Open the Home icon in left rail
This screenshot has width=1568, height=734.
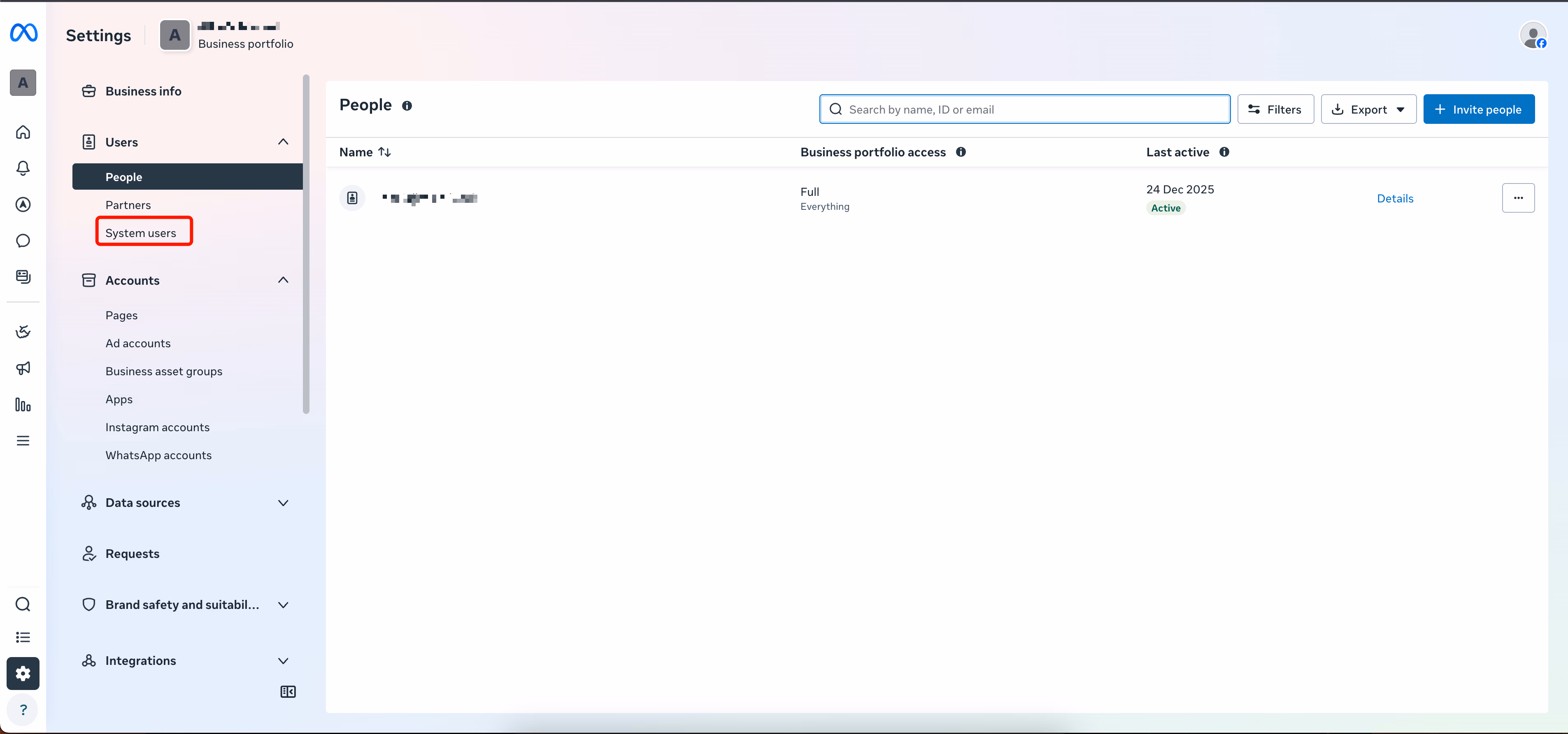point(23,132)
